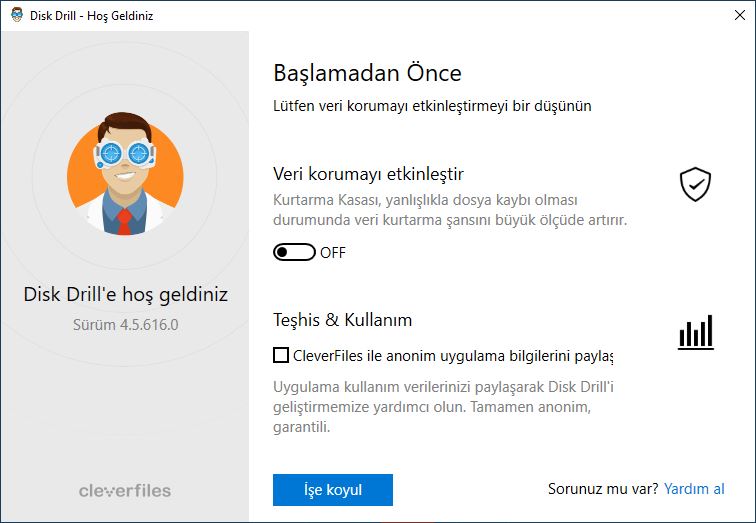
Task: Click the "Veri korumayı etkinleştir" heading
Action: [x=368, y=174]
